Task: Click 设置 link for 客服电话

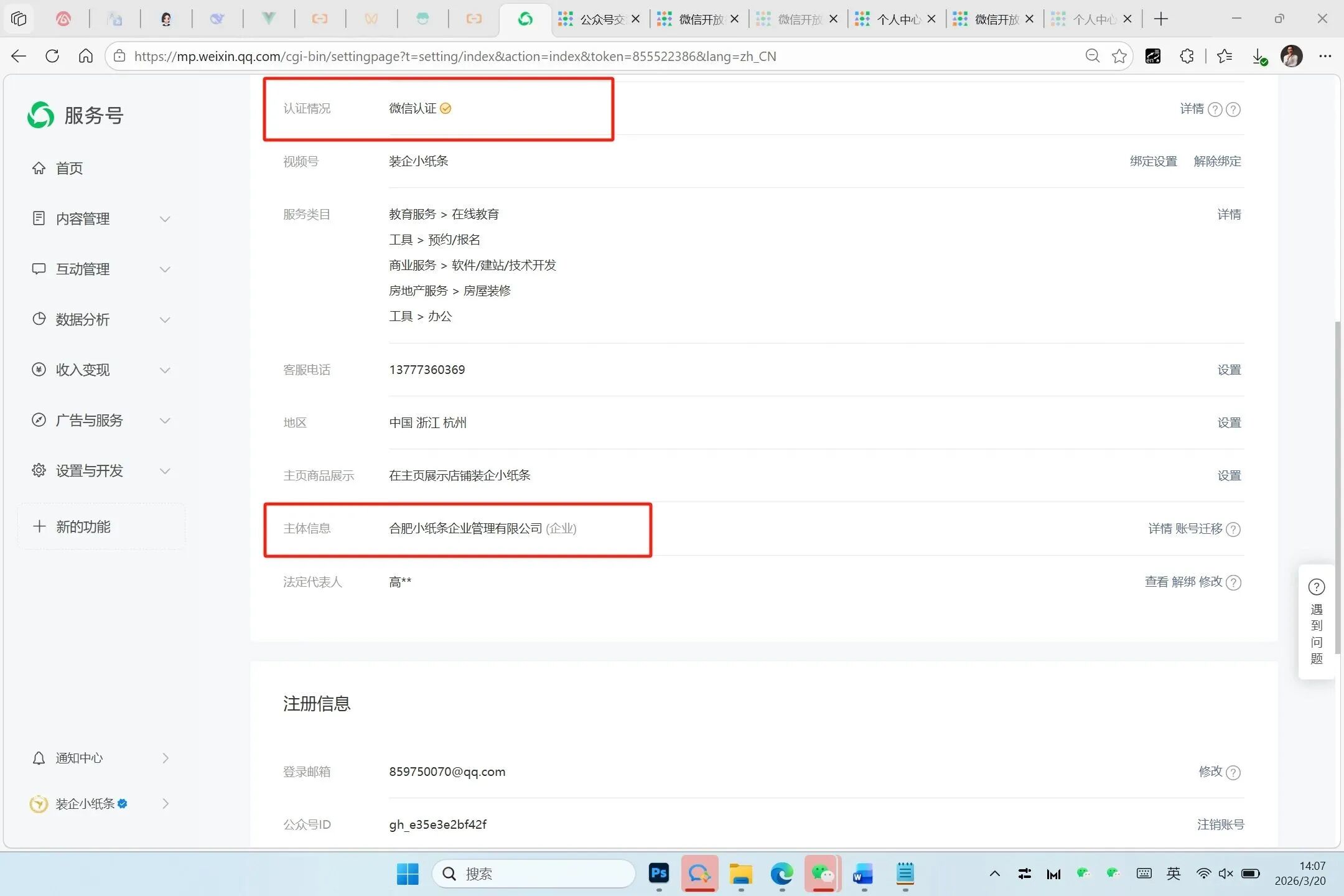Action: tap(1228, 370)
